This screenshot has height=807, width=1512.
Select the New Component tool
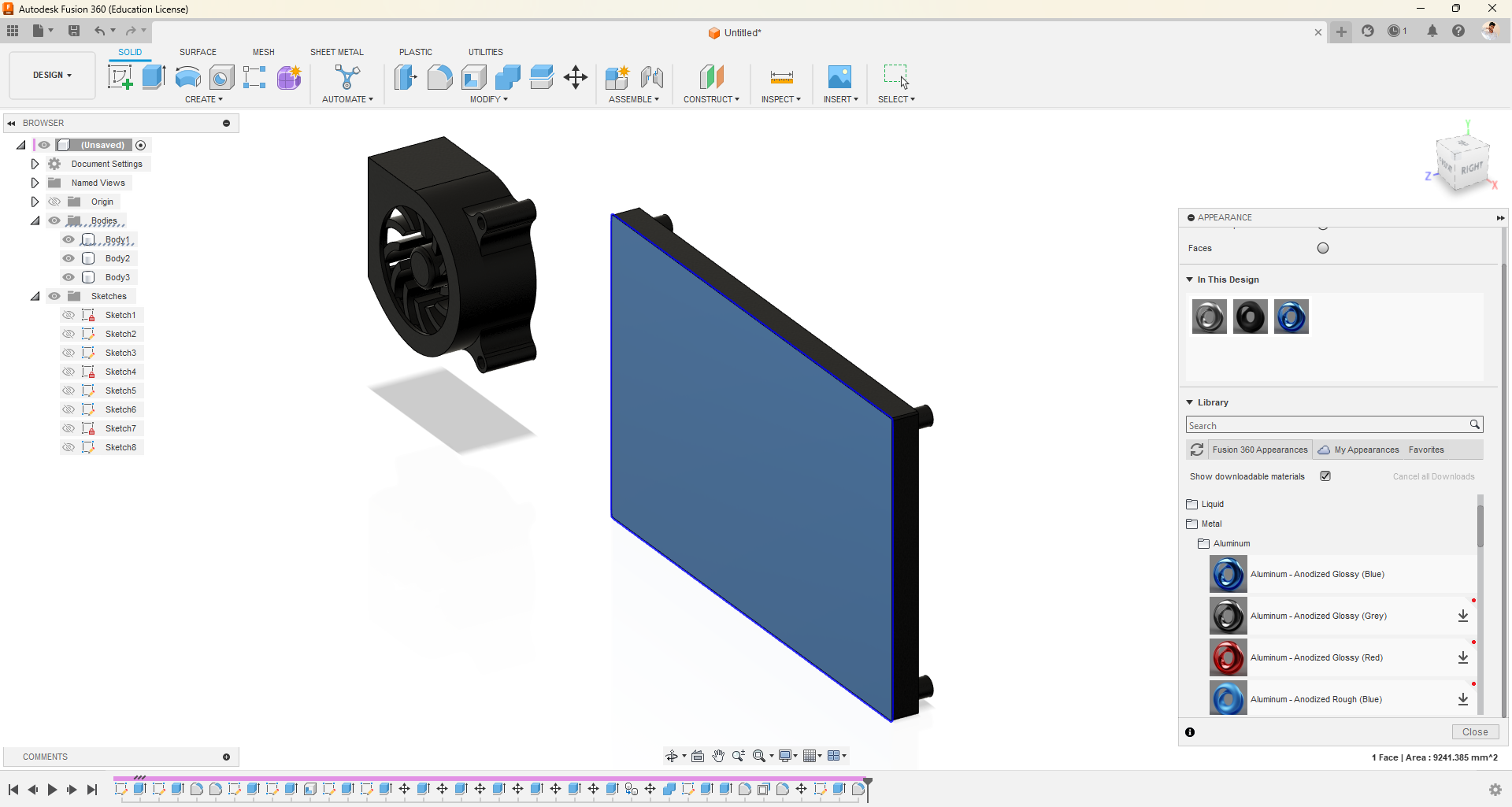point(617,77)
